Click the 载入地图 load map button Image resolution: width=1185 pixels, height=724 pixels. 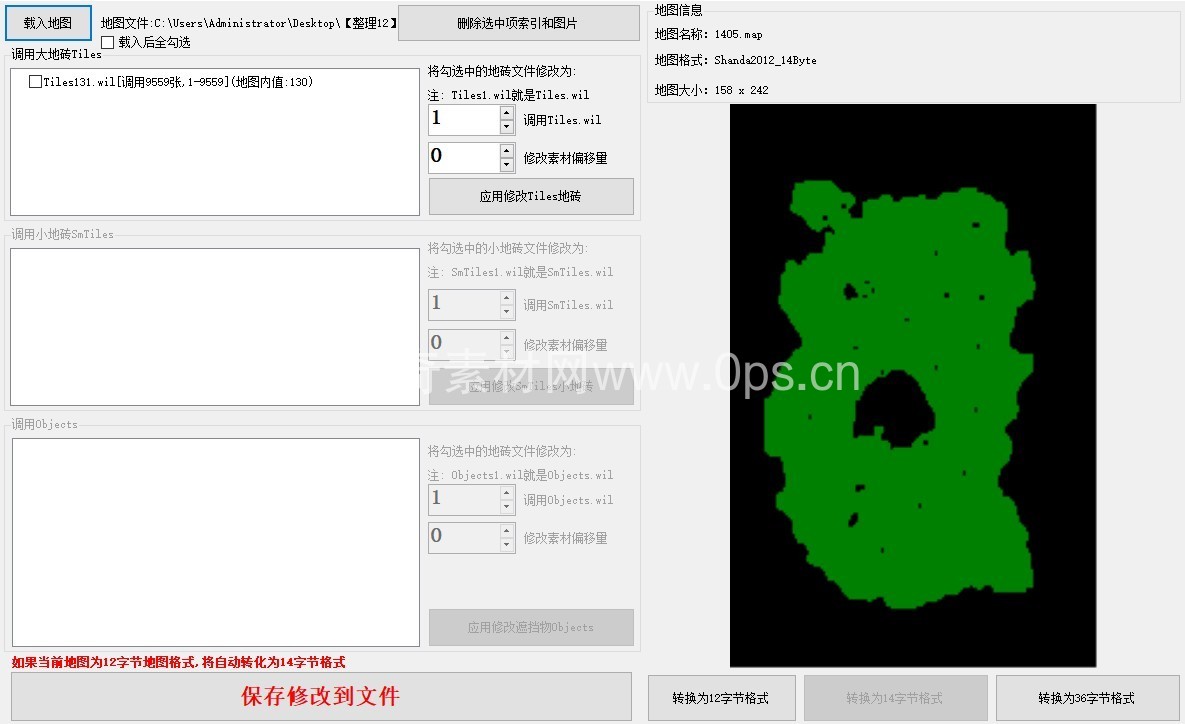coord(48,22)
